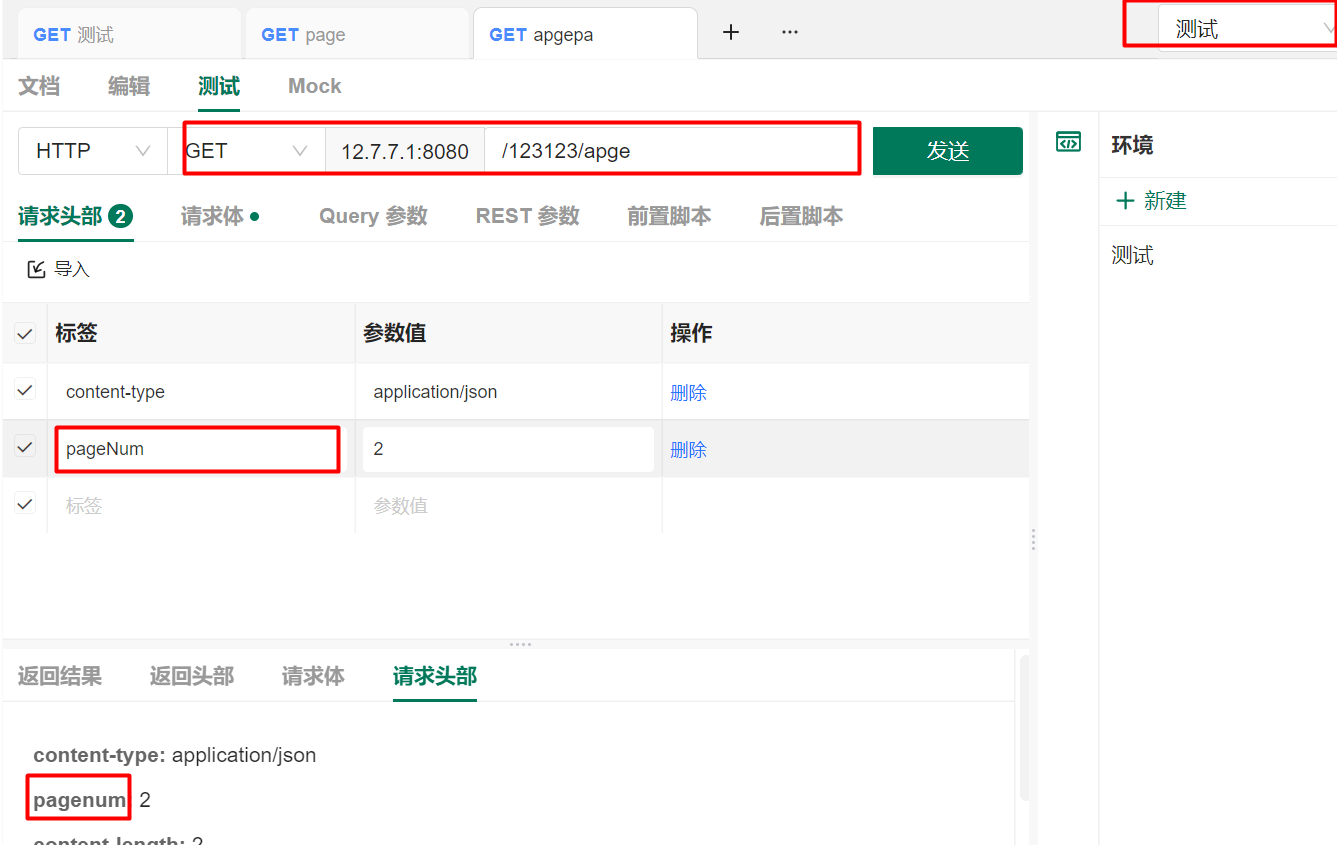
Task: Uncheck the pageNum header checkbox
Action: 25,447
